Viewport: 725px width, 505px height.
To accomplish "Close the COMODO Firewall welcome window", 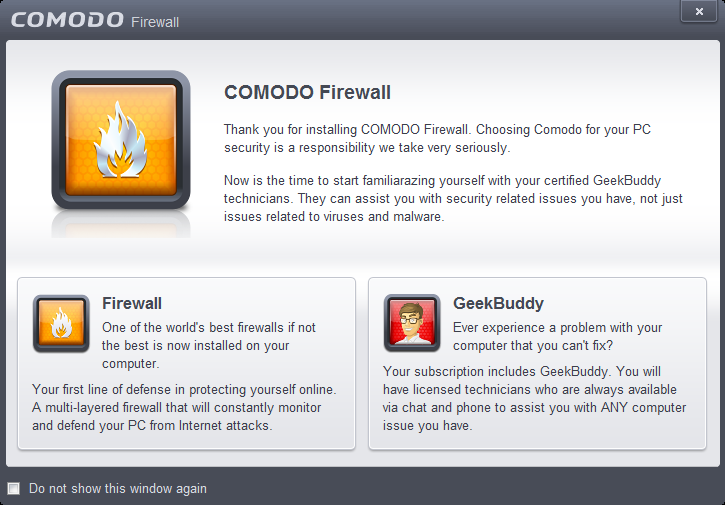I will point(699,12).
